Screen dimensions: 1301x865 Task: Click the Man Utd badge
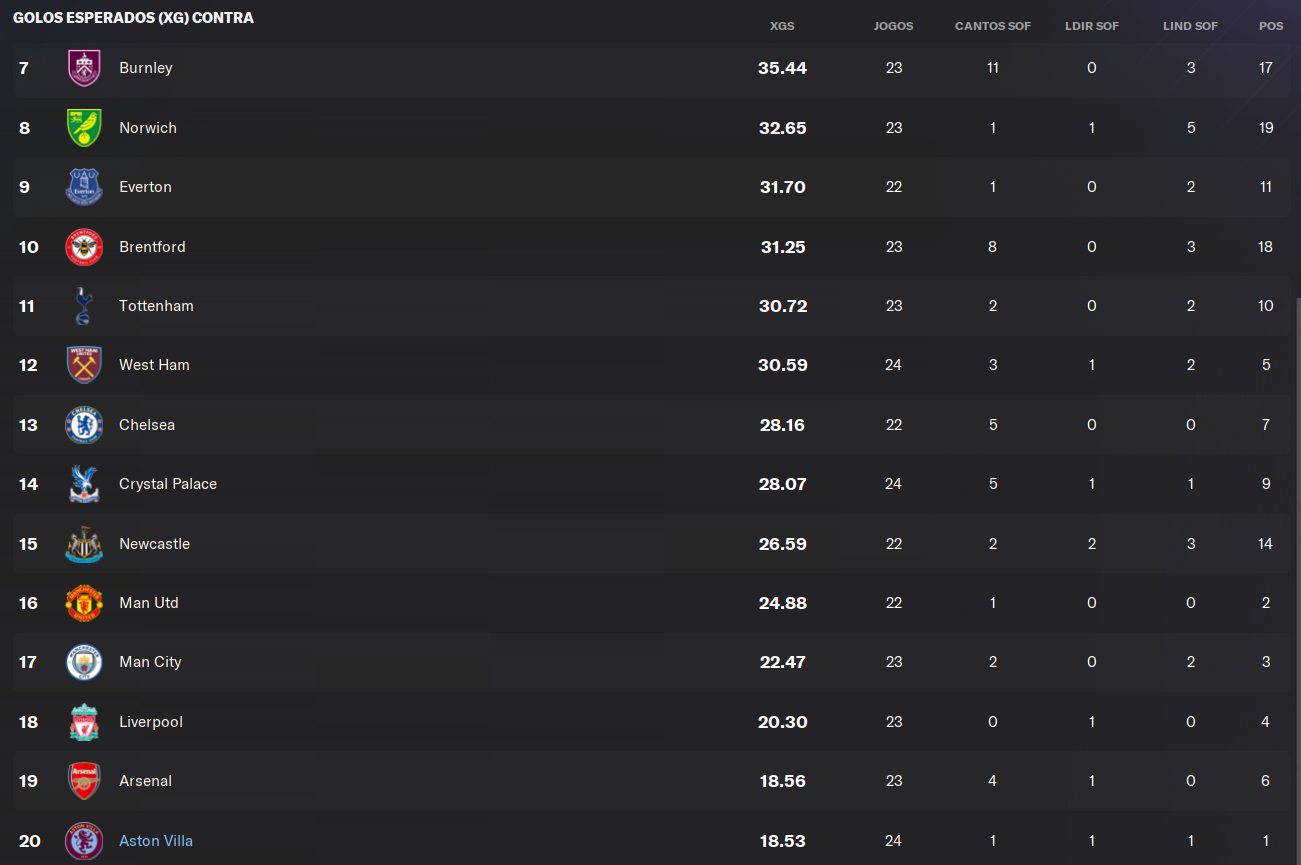click(84, 603)
